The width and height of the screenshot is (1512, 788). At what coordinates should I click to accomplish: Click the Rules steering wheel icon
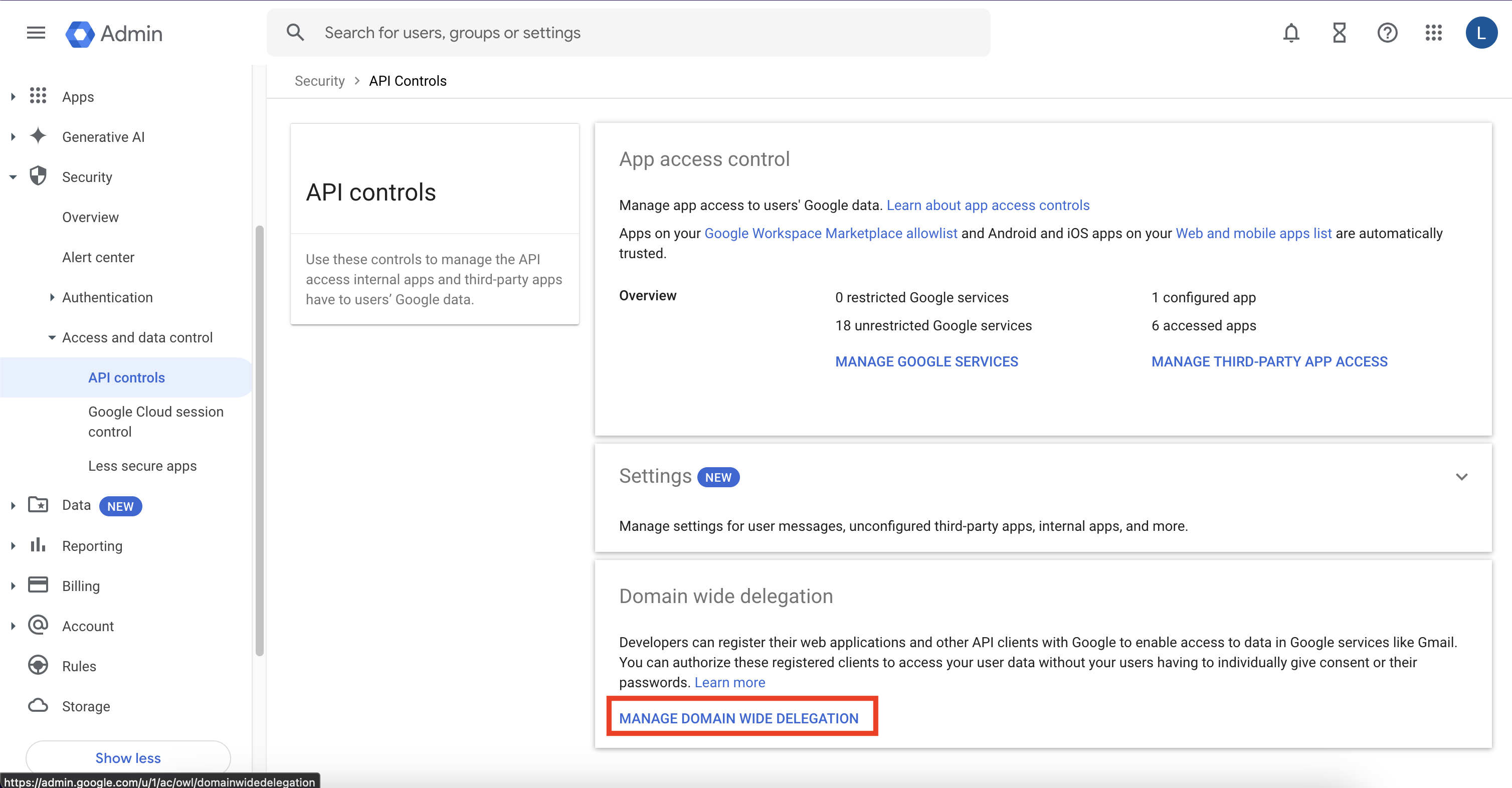pyautogui.click(x=38, y=665)
